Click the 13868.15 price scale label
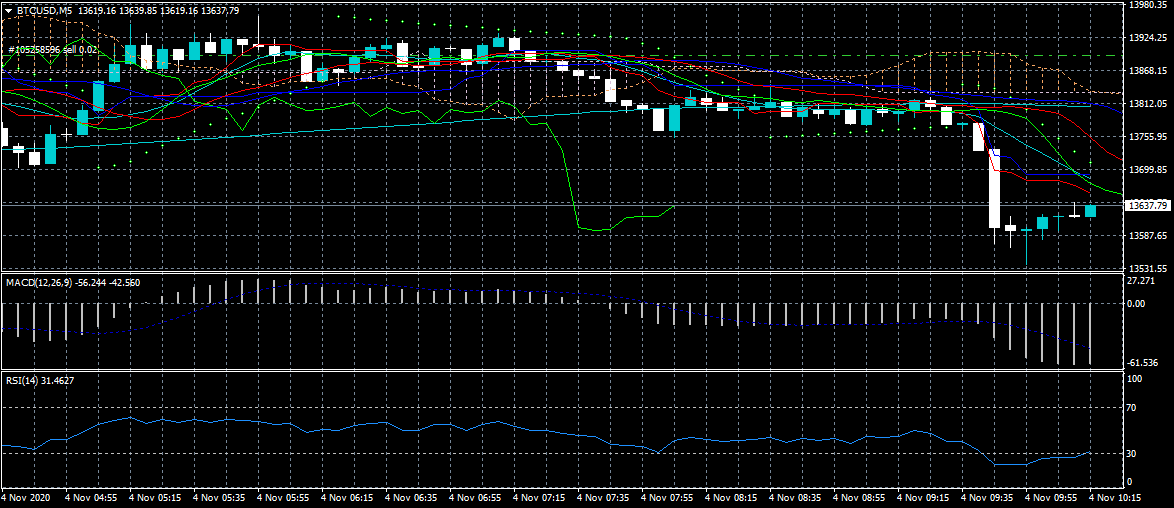Screen dimensions: 1174x508 click(1147, 71)
